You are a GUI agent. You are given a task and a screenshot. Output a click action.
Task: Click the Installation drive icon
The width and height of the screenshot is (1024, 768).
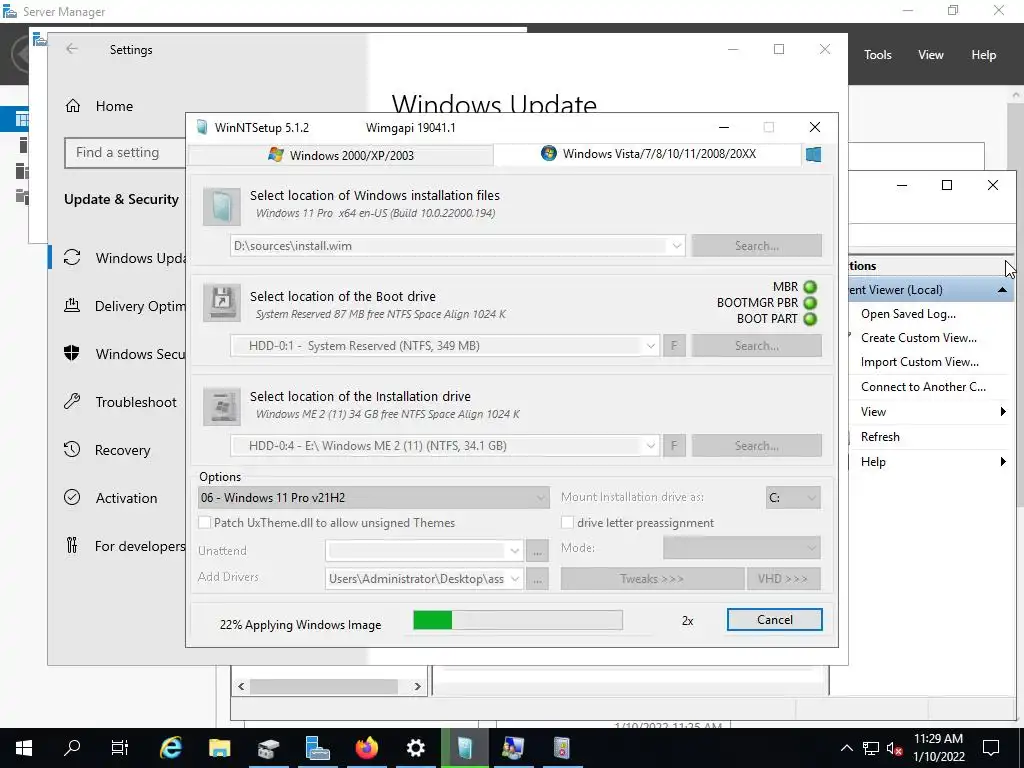click(221, 406)
